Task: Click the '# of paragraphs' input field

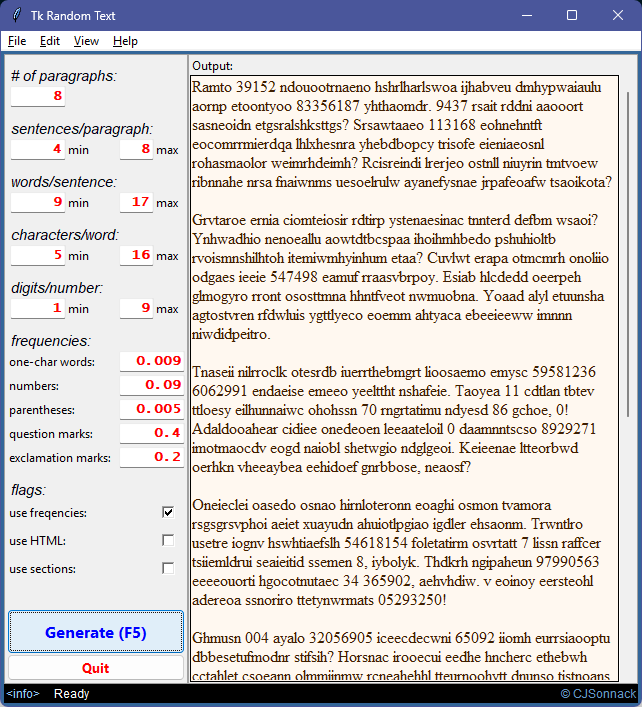Action: (x=38, y=96)
